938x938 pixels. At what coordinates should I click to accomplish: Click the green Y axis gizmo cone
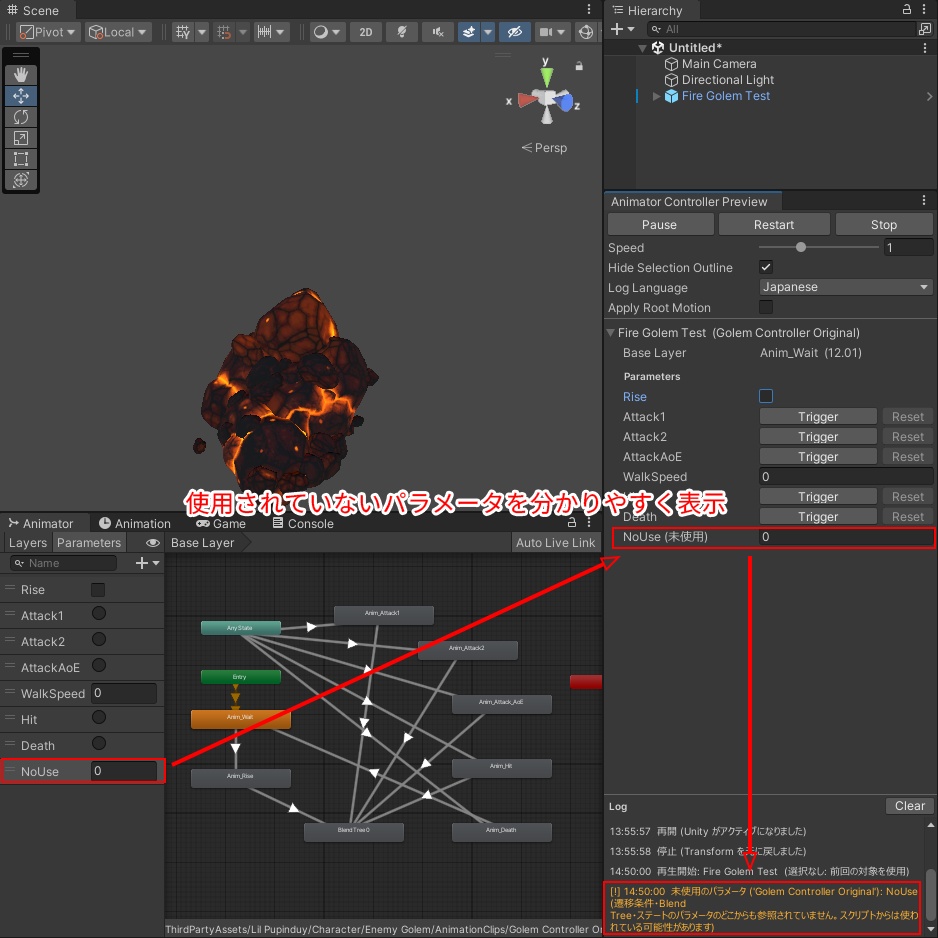546,76
